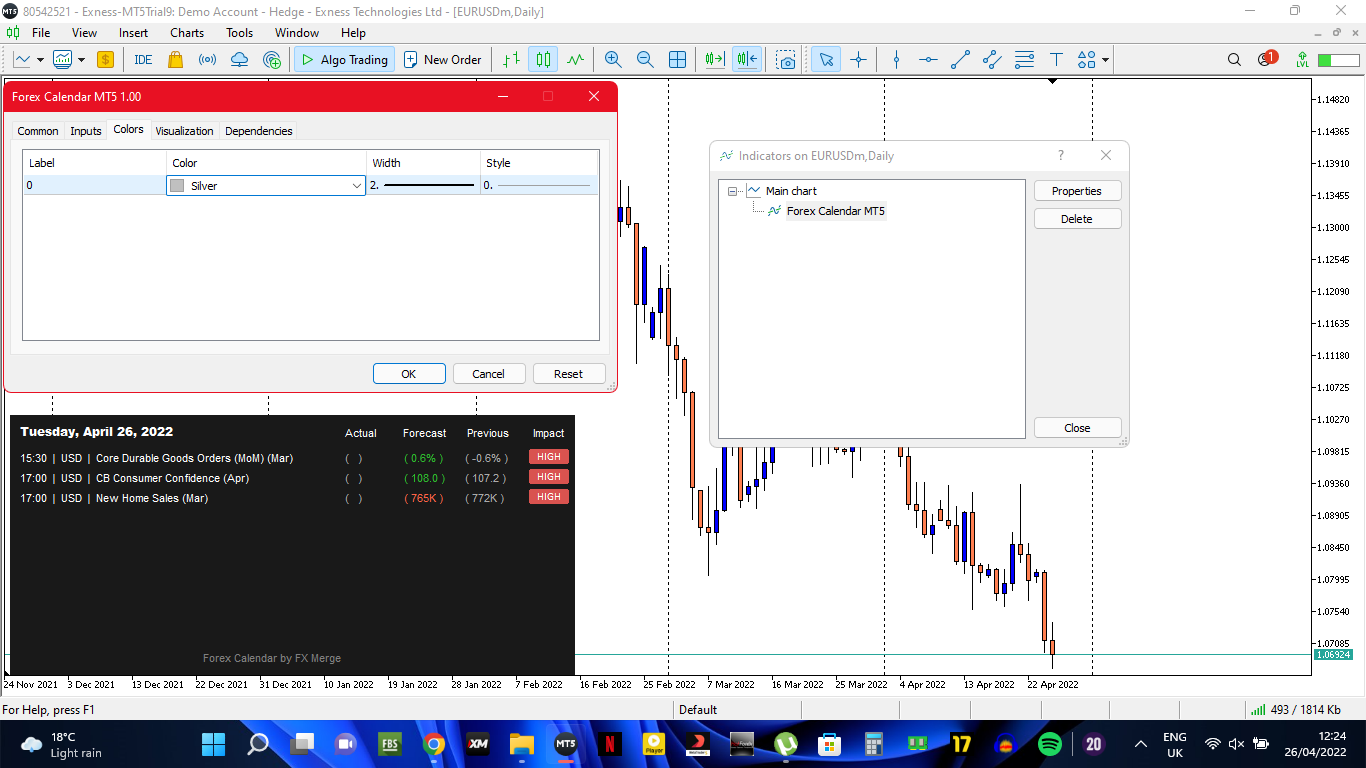Click Delete in Indicators window
This screenshot has width=1366, height=768.
click(1077, 219)
